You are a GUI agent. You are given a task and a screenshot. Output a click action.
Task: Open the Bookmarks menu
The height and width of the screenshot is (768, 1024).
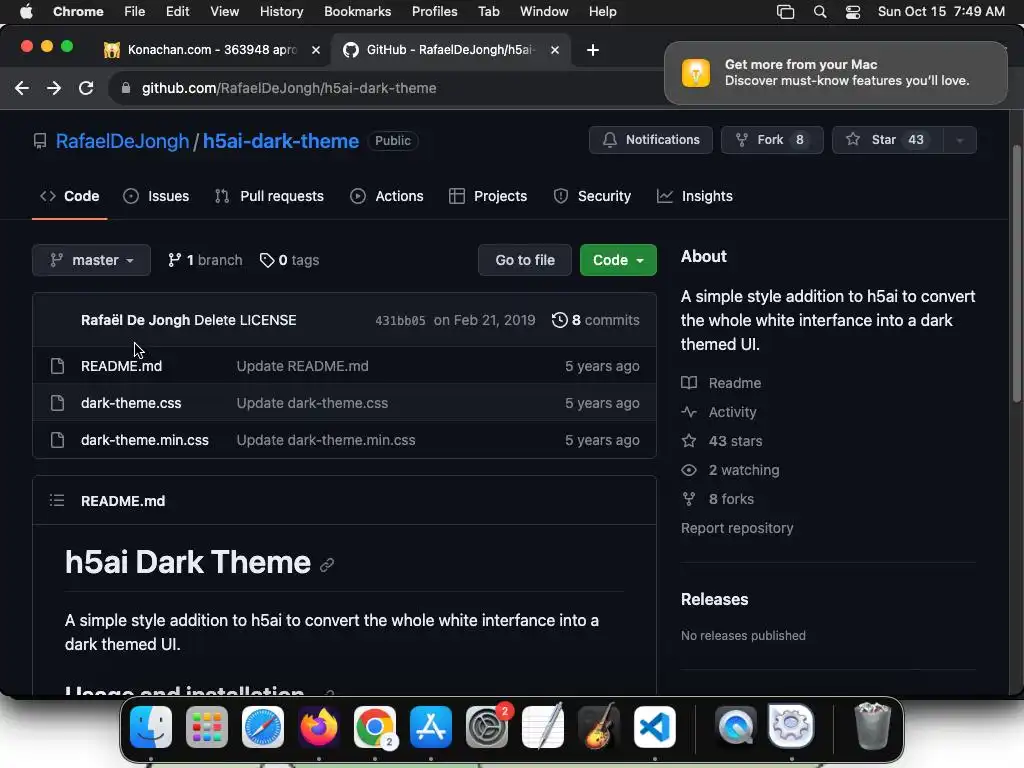point(357,12)
